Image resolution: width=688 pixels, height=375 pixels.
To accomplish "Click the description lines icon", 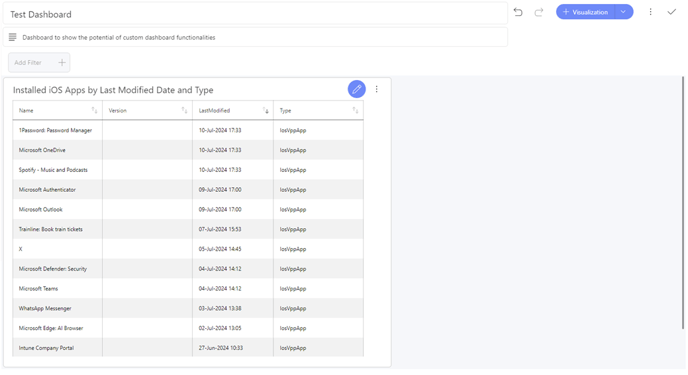I will click(x=13, y=37).
